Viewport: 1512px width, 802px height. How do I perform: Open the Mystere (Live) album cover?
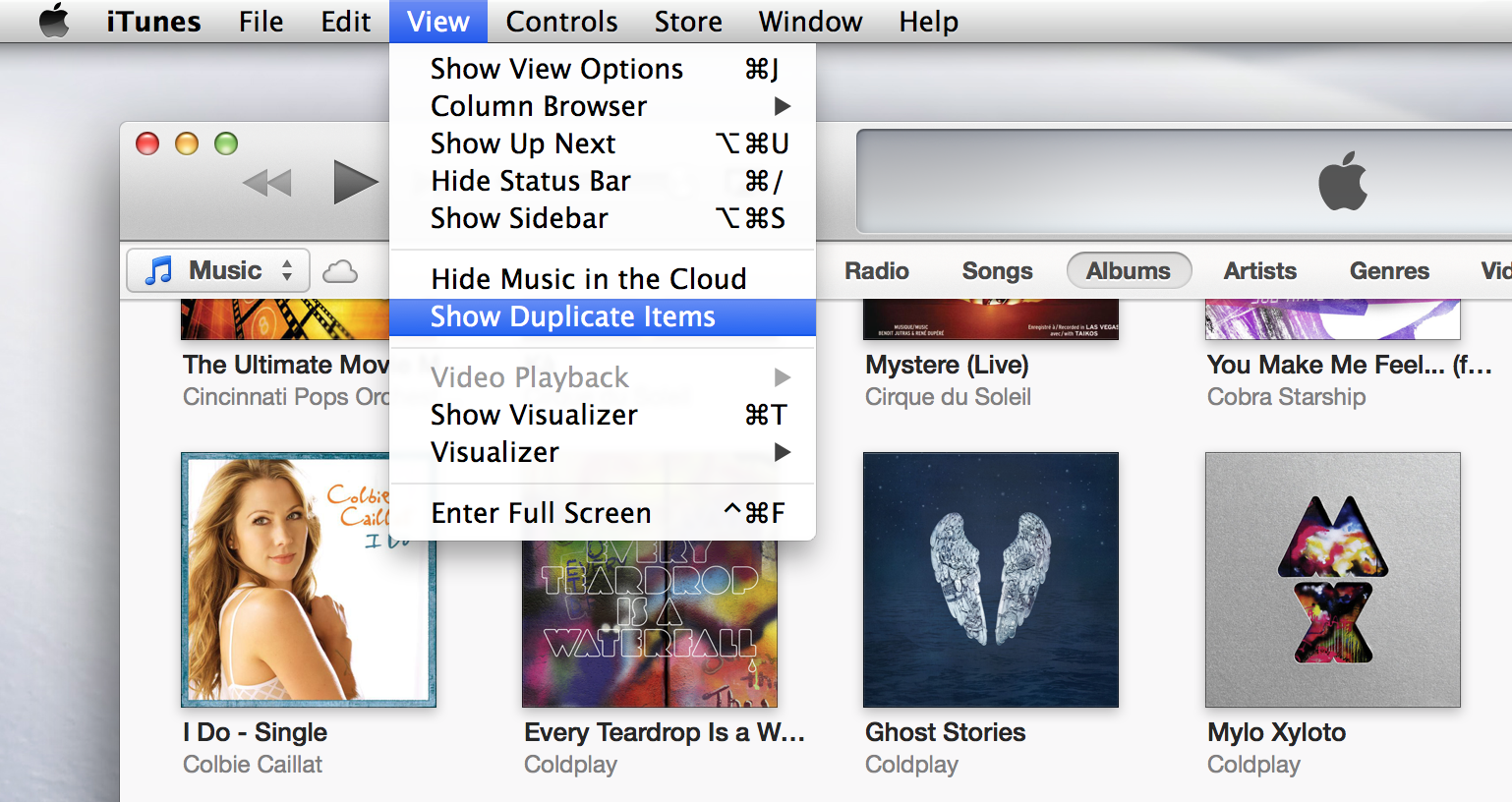pyautogui.click(x=991, y=319)
